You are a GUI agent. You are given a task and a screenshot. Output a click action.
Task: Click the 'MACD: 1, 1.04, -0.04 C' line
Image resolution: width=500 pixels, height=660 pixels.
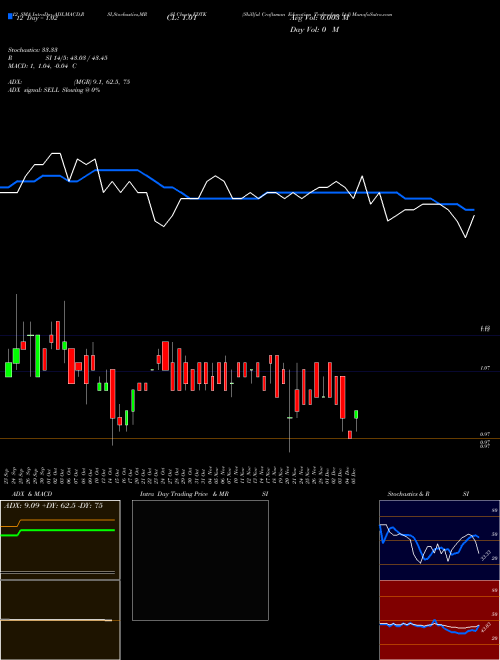(42, 66)
